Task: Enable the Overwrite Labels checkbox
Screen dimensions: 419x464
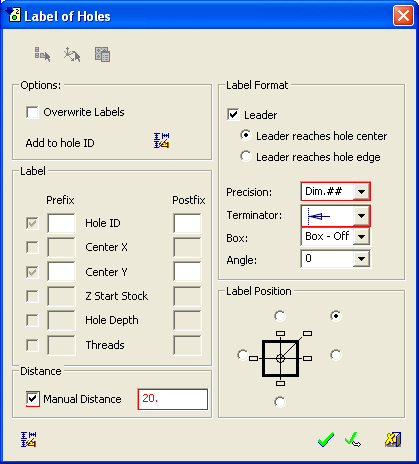Action: [32, 112]
